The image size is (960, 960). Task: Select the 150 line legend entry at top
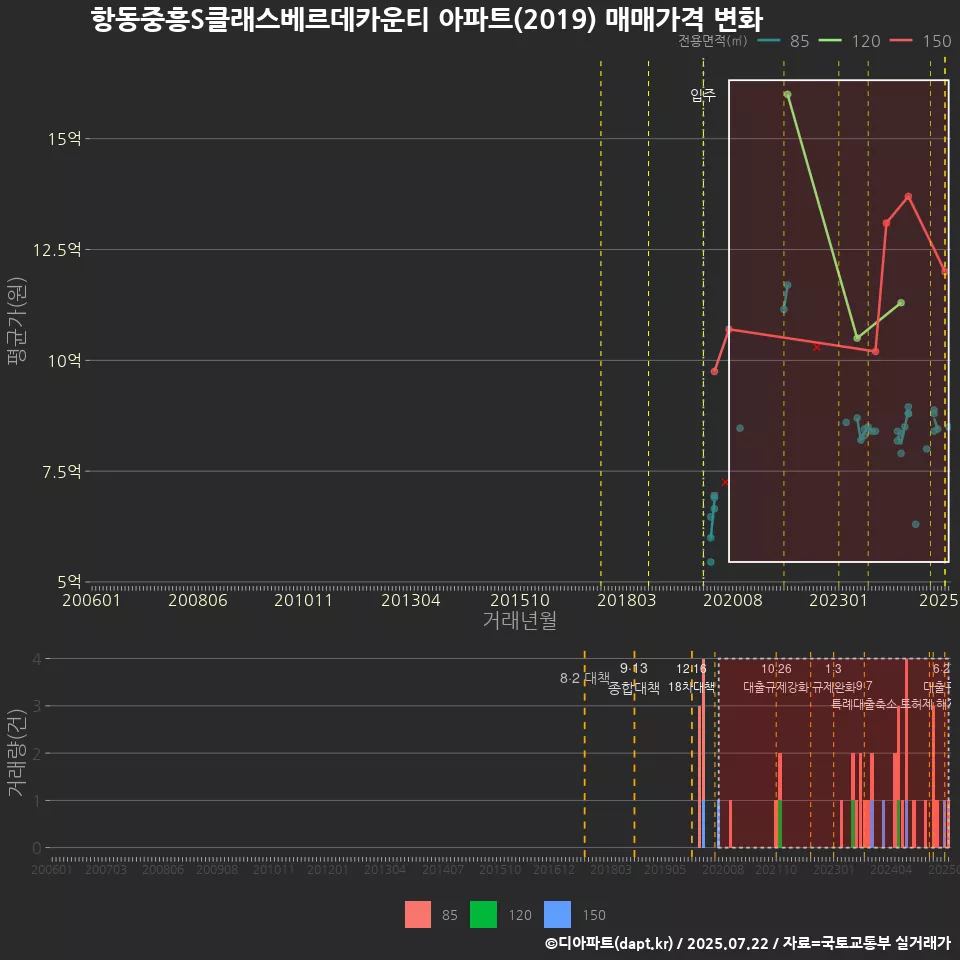pyautogui.click(x=920, y=41)
